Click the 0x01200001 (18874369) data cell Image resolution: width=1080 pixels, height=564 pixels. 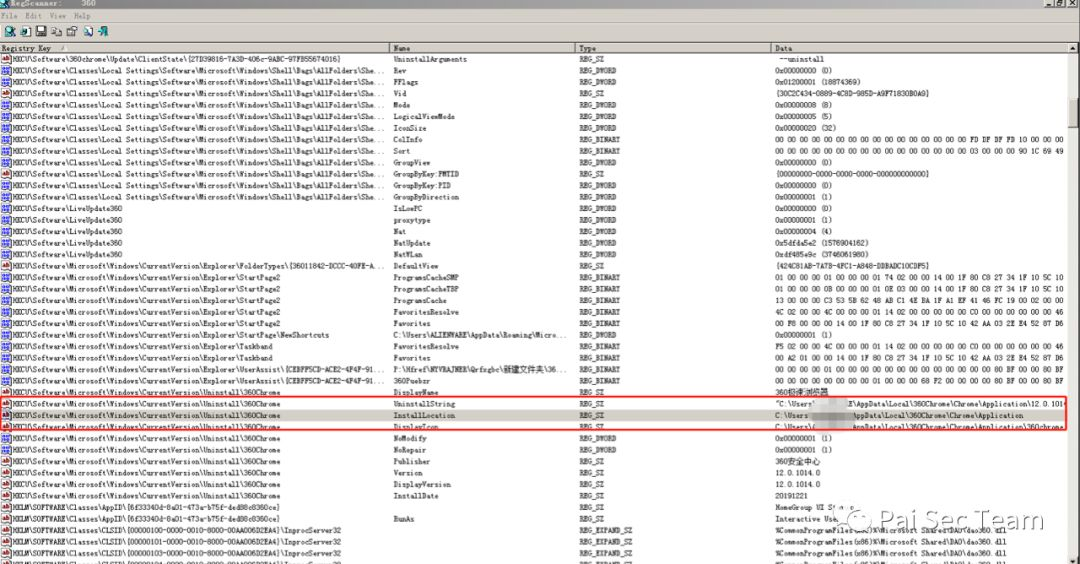818,82
